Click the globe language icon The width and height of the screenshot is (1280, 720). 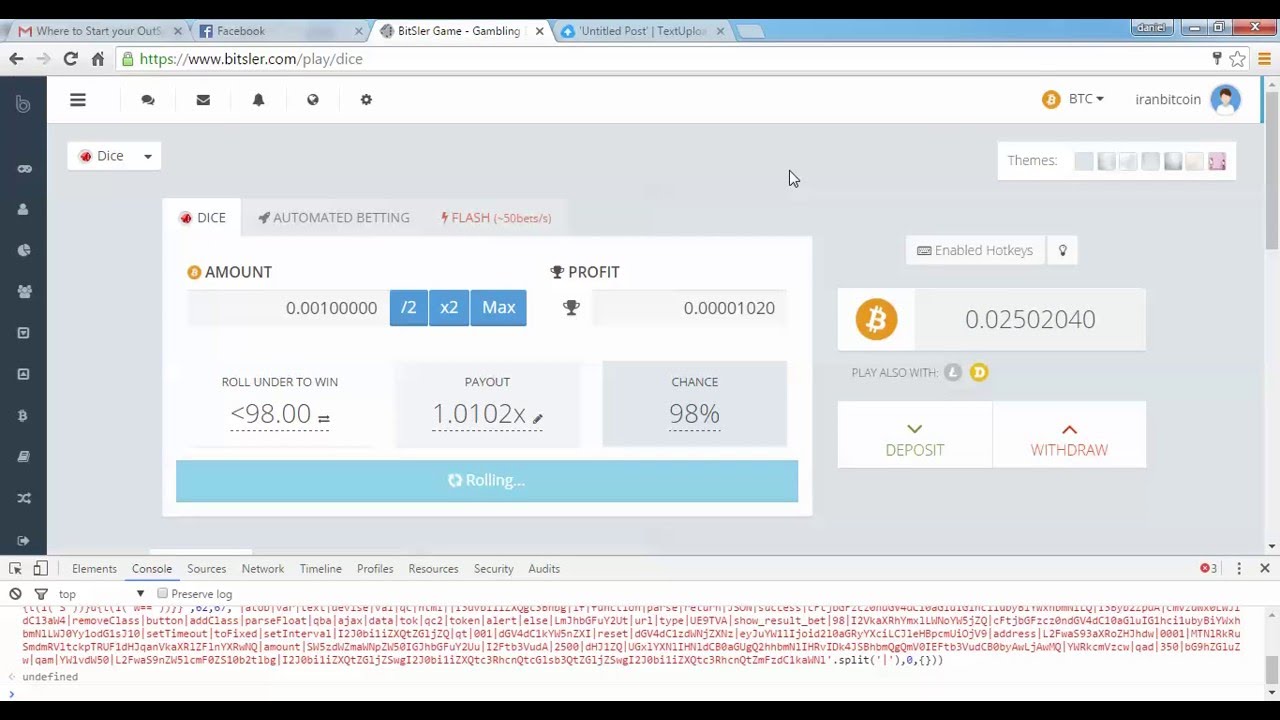coord(313,100)
